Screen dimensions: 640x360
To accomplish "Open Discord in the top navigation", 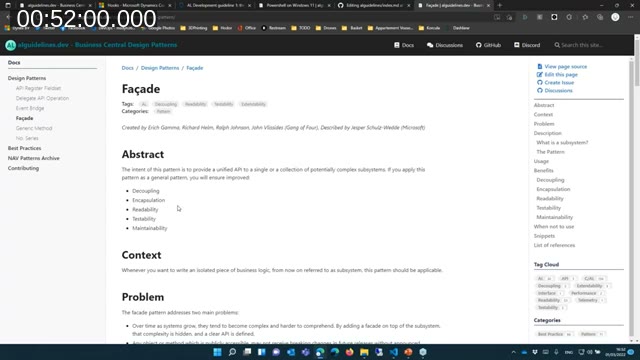I will pos(527,45).
